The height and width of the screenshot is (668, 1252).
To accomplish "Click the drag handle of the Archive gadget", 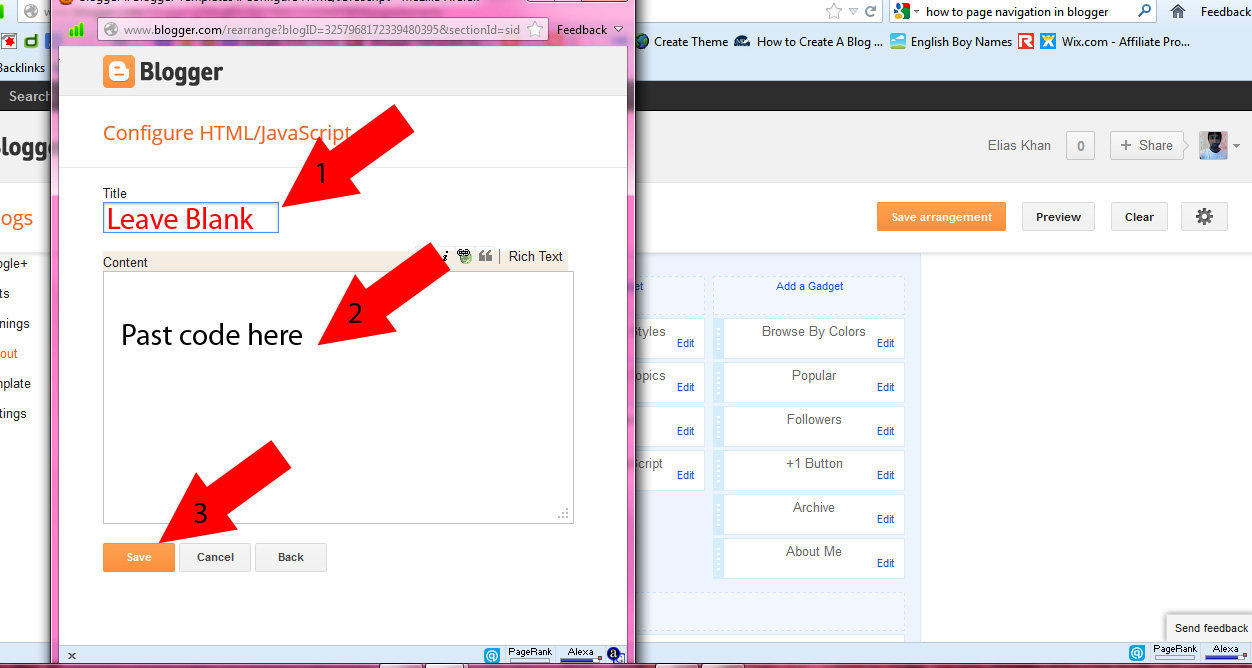I will (718, 514).
